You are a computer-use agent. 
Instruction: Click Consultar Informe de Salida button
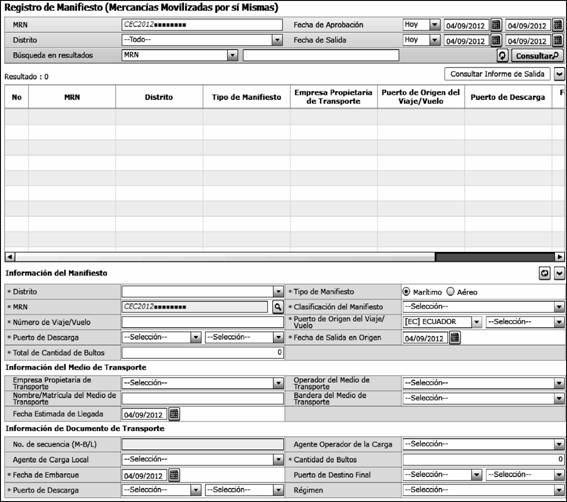click(x=497, y=74)
